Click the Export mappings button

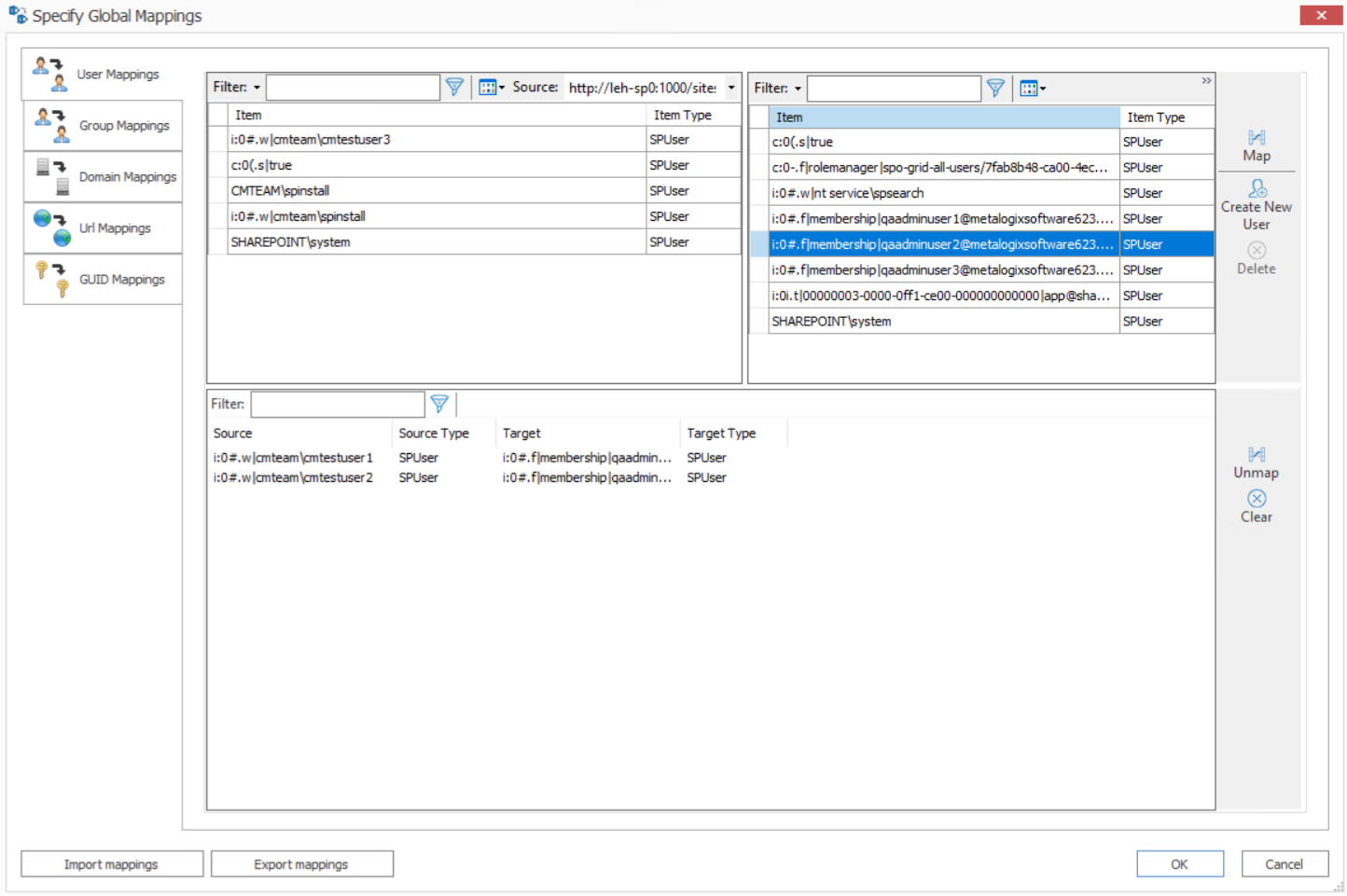pyautogui.click(x=301, y=863)
